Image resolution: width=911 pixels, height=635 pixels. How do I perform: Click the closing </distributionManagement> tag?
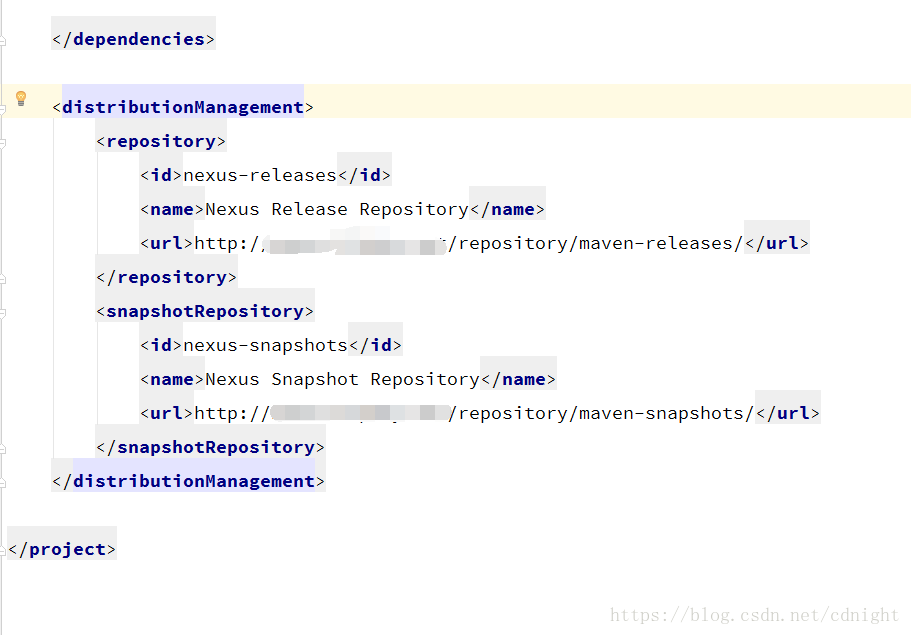coord(188,481)
